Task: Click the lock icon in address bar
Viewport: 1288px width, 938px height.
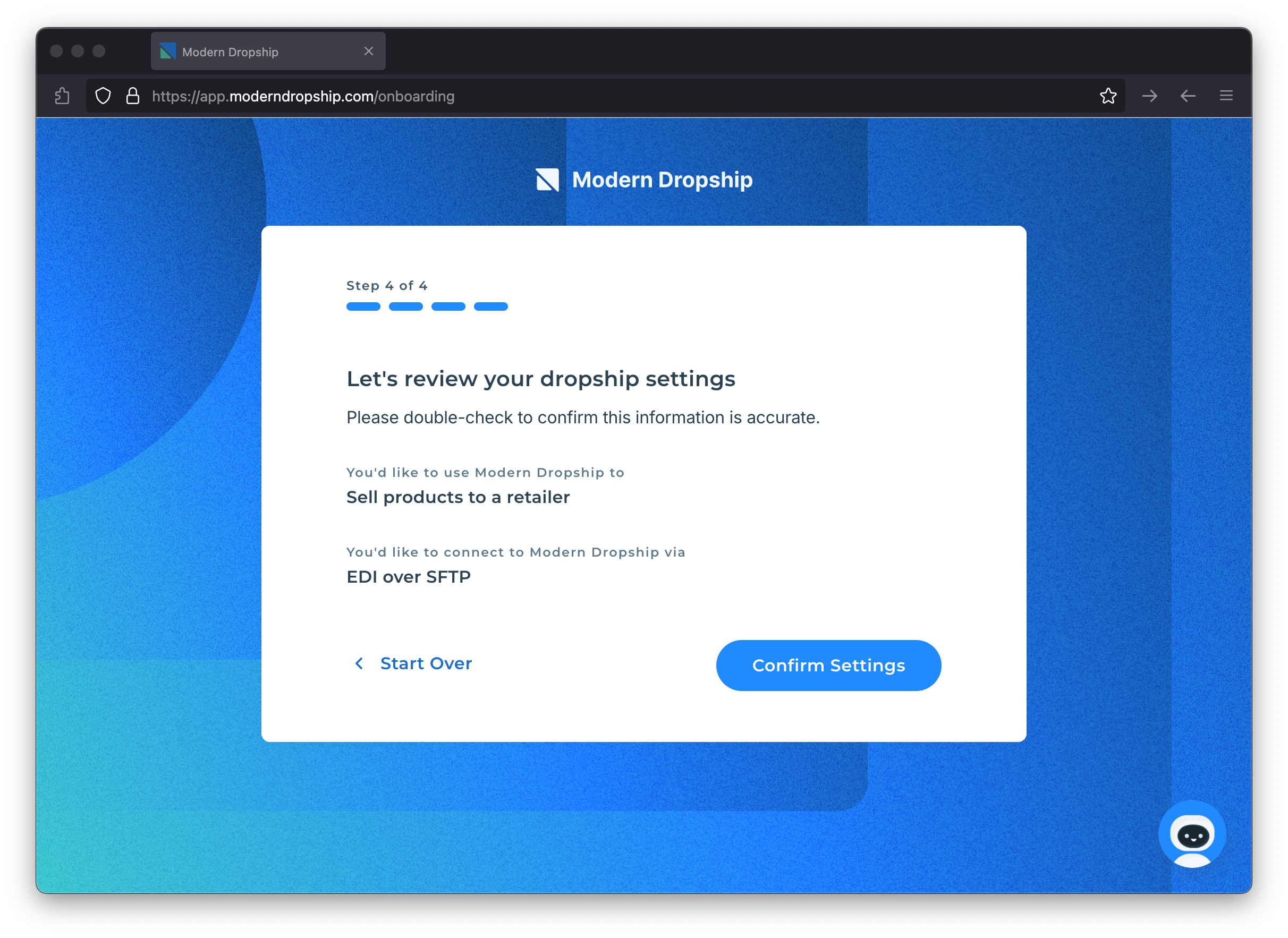Action: click(134, 96)
